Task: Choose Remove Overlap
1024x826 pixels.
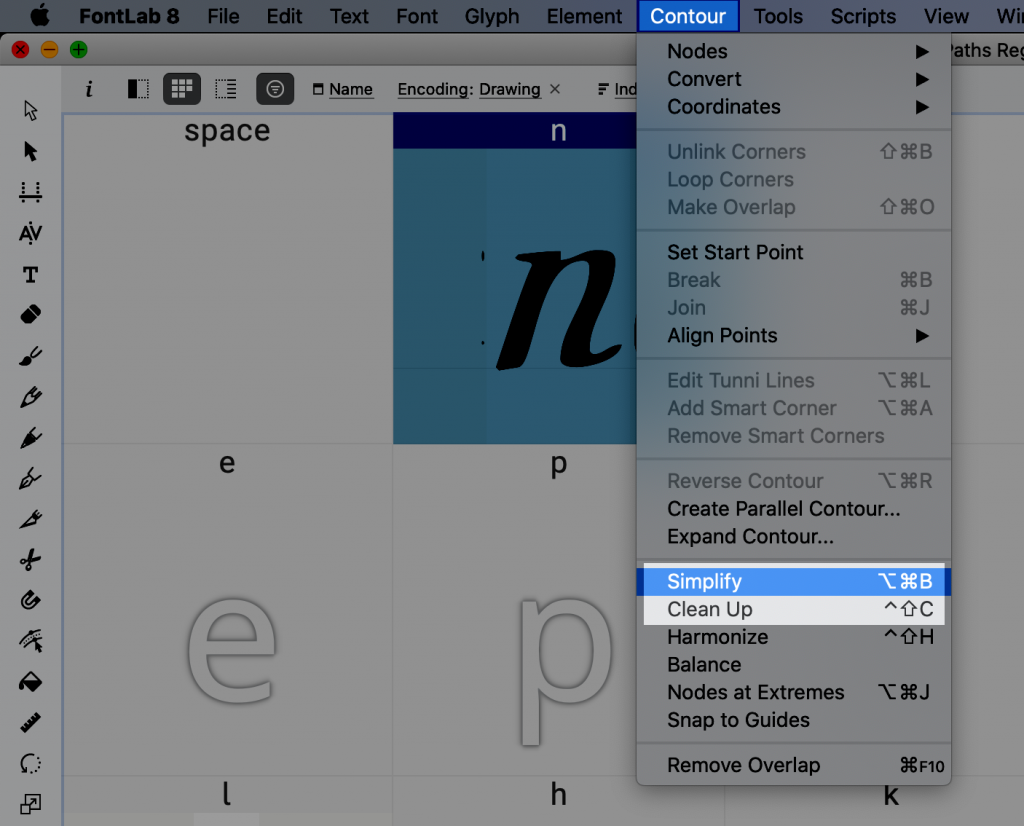Action: click(793, 765)
